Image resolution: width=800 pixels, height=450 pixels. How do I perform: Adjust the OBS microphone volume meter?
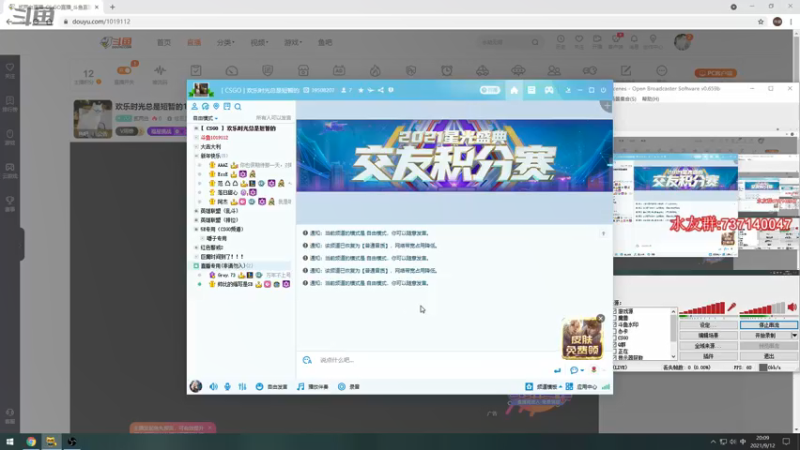tap(702, 308)
